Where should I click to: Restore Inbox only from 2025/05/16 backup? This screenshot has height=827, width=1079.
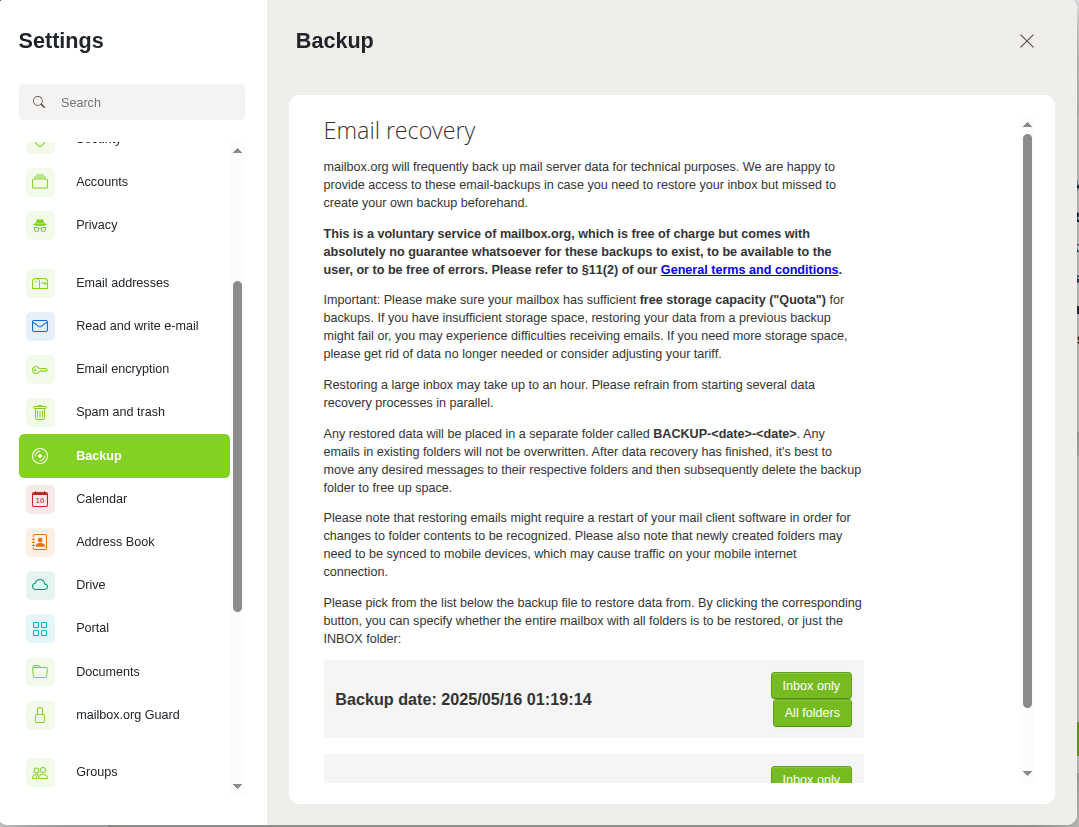pos(811,686)
